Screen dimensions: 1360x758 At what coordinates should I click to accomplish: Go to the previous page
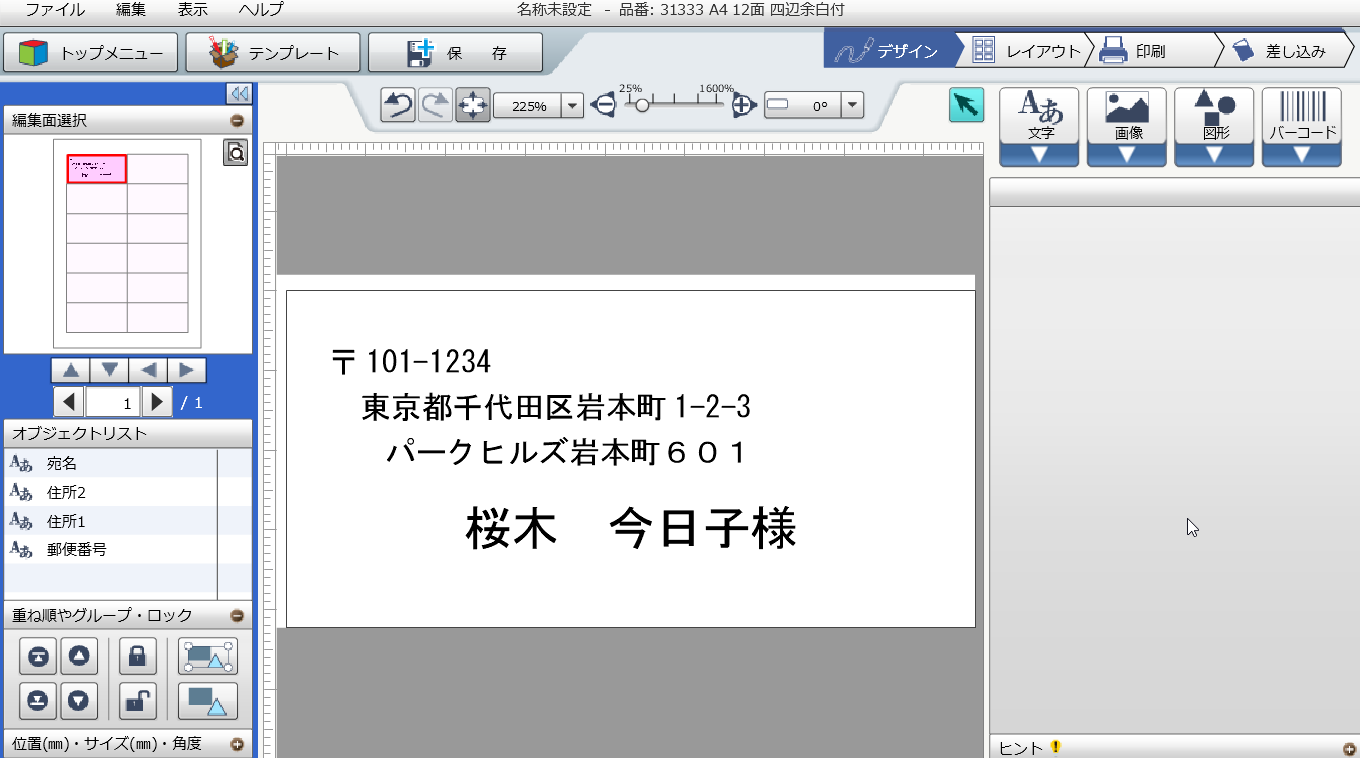(x=69, y=403)
